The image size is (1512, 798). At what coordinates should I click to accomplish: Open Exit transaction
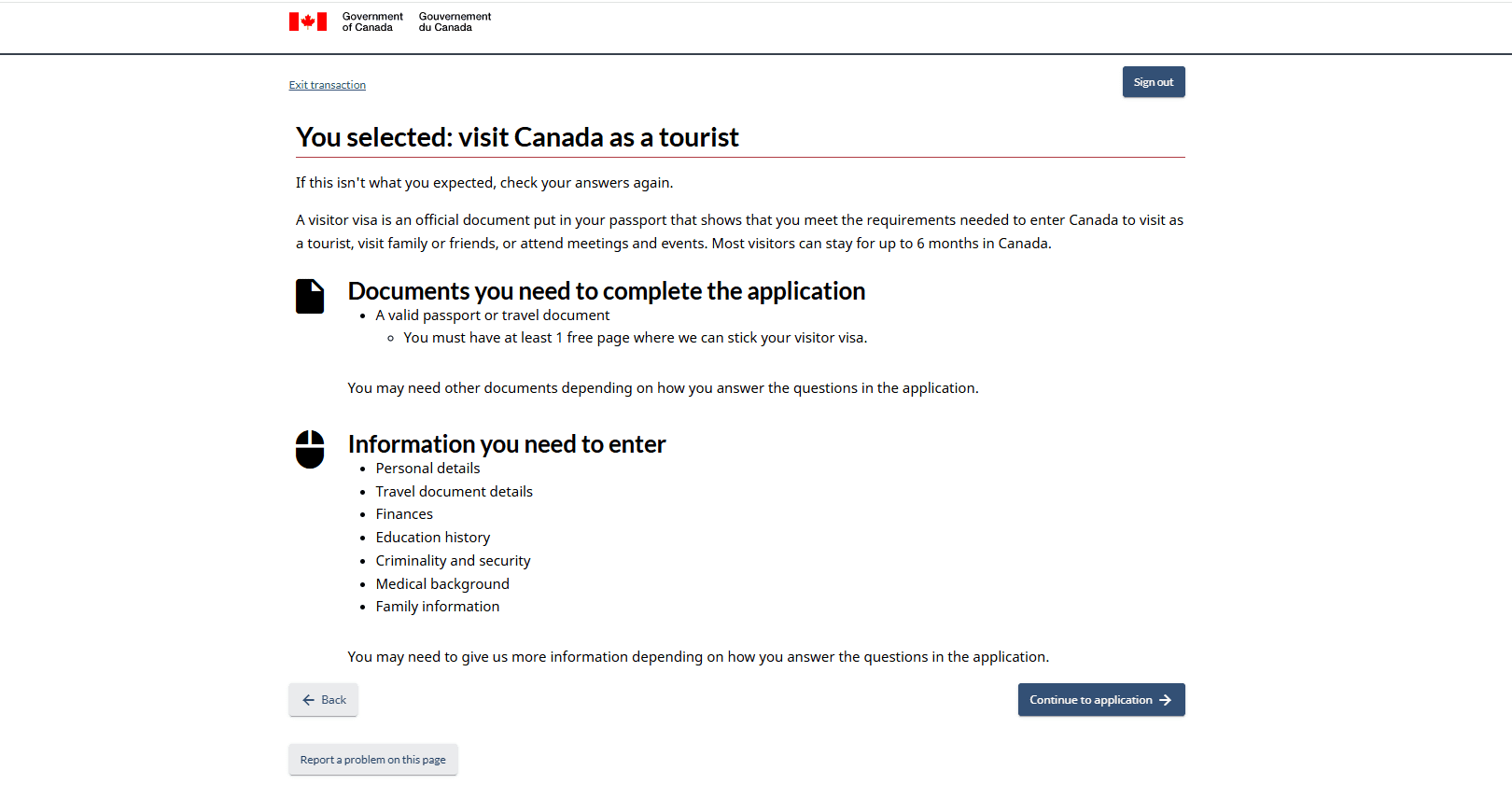pos(327,84)
